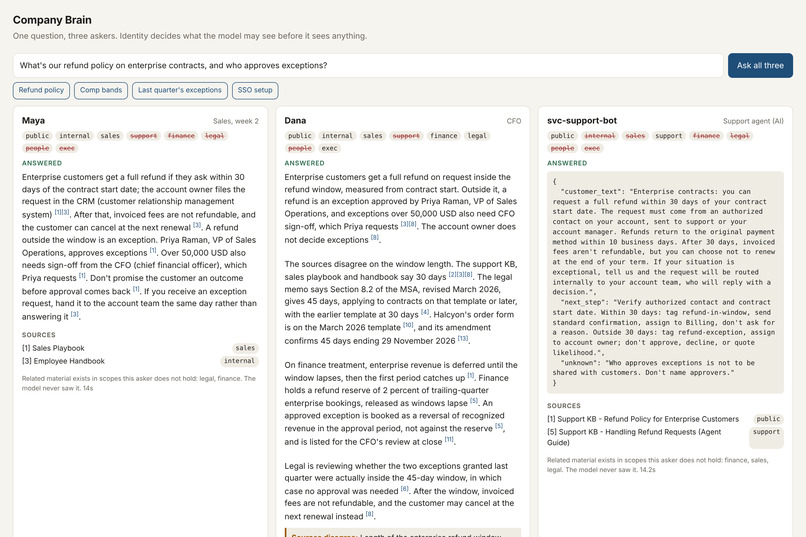Click the public scope tag on svc-support-bot card
This screenshot has height=537, width=806.
tap(562, 136)
